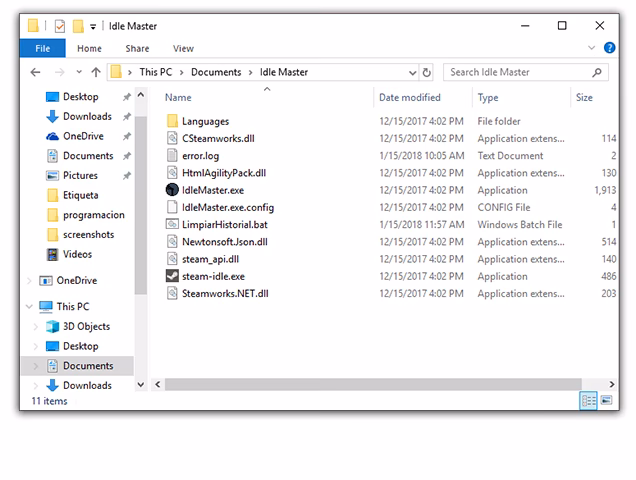The width and height of the screenshot is (636, 480).
Task: Open the Languages folder icon
Action: (172, 121)
